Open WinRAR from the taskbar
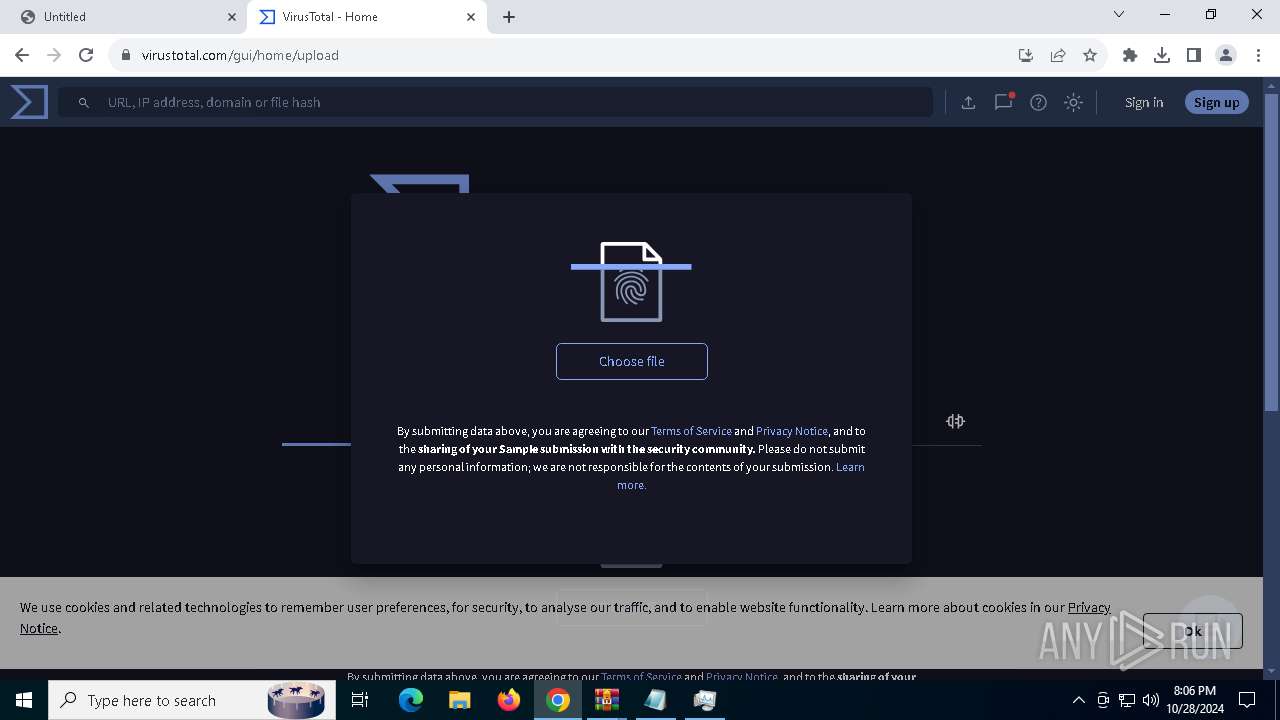This screenshot has height=720, width=1280. 607,700
